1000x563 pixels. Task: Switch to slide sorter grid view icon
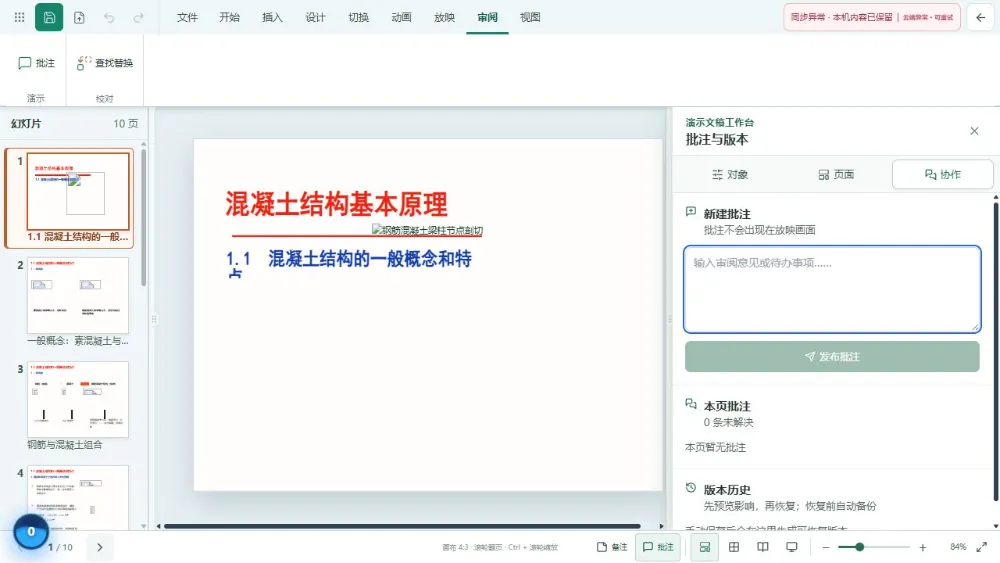734,547
